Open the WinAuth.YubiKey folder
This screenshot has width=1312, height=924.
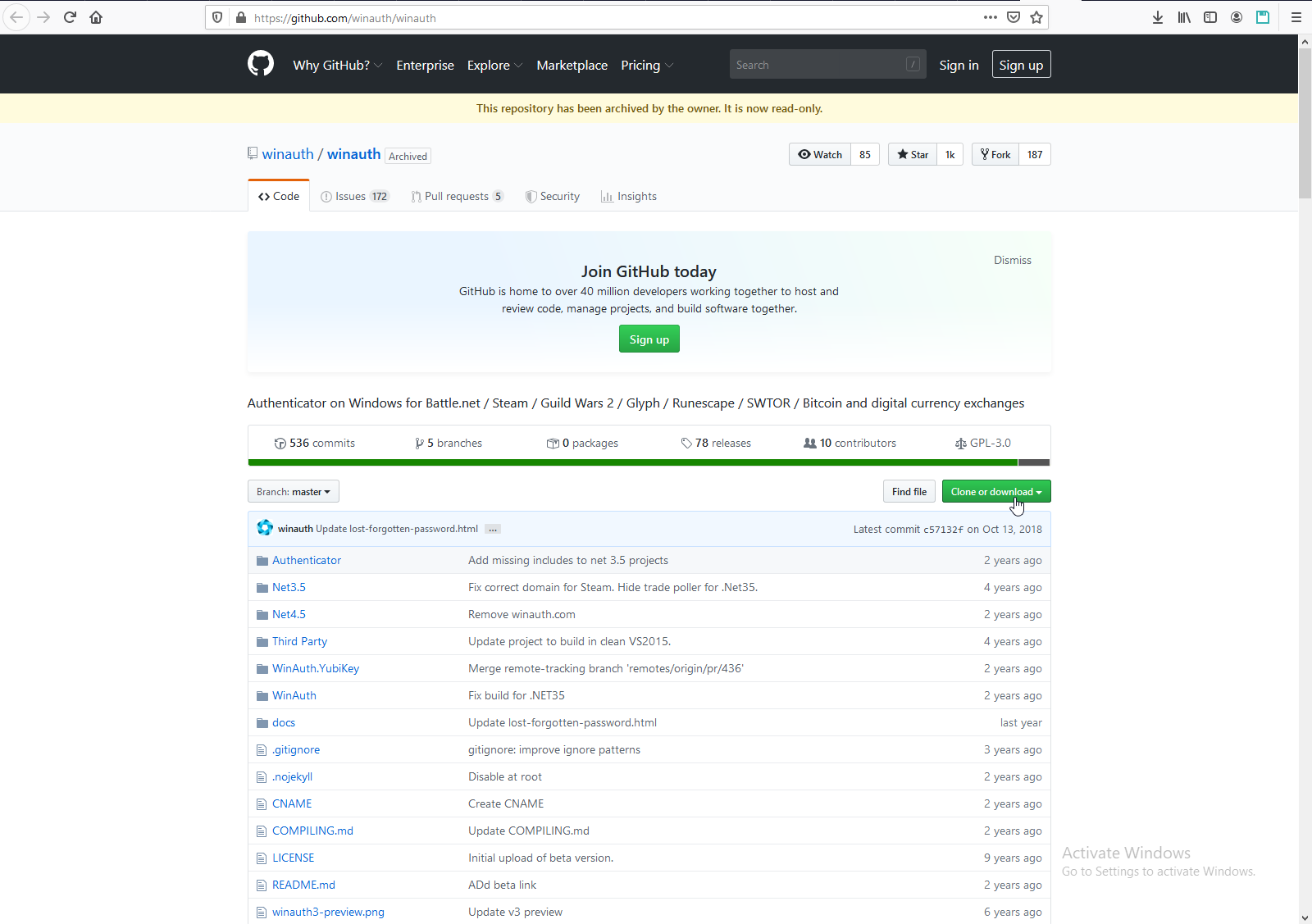click(x=316, y=669)
